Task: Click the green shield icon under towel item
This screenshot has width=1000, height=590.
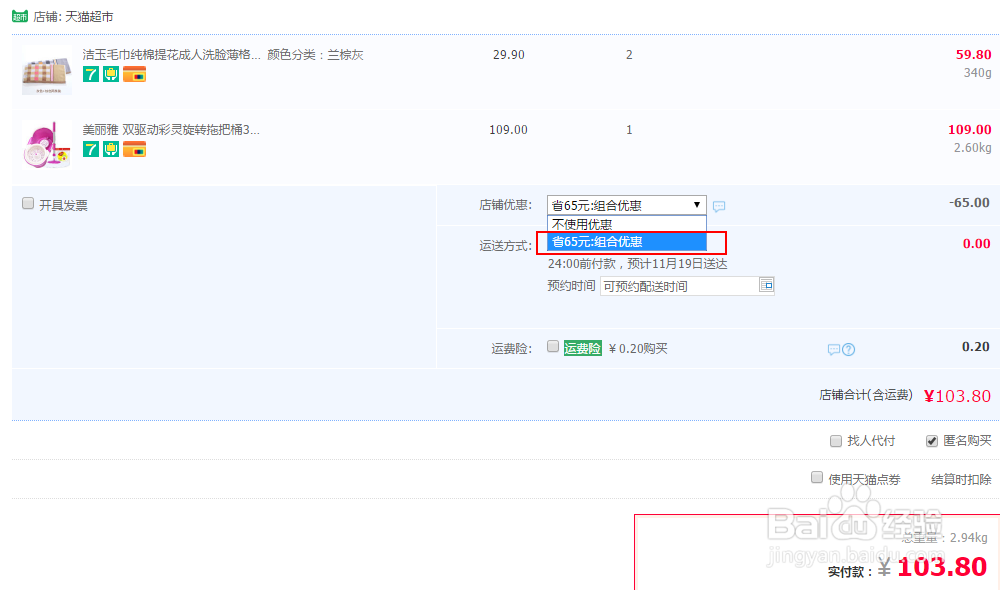Action: click(x=111, y=74)
